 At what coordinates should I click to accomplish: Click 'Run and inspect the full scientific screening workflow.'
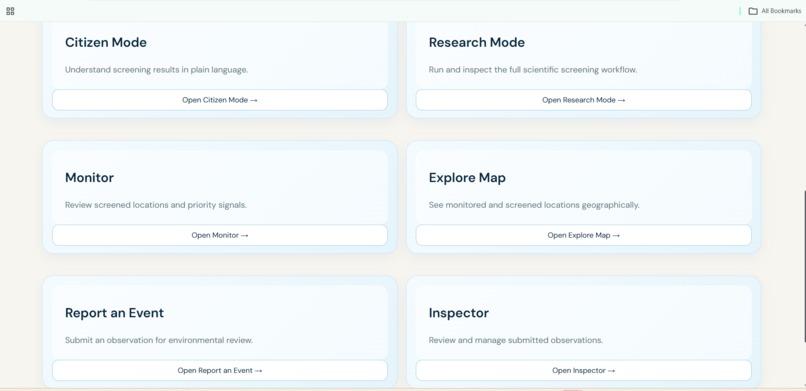click(533, 70)
